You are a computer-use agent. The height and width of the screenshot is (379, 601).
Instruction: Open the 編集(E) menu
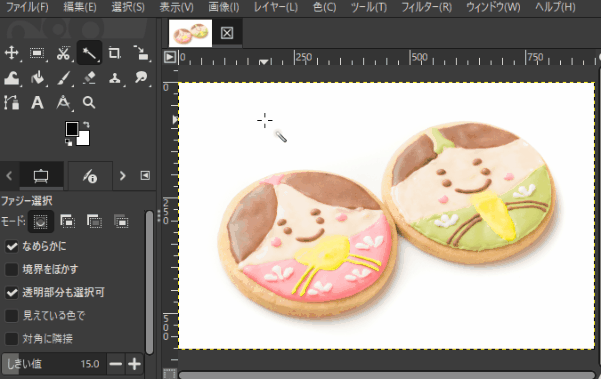click(80, 7)
